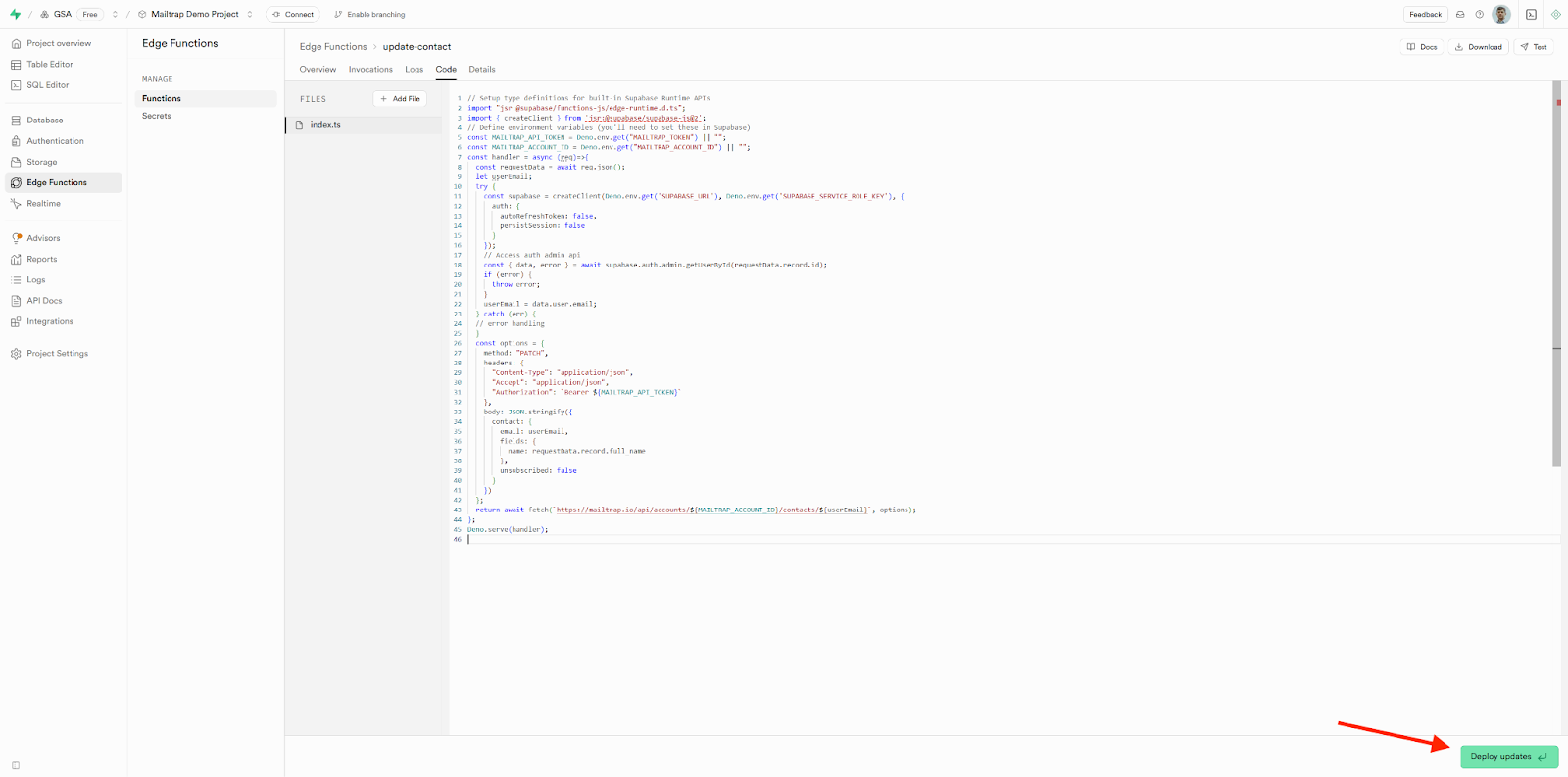Expand the project switcher chevron after Mailtrap Demo Project
This screenshot has width=1568, height=777.
250,14
